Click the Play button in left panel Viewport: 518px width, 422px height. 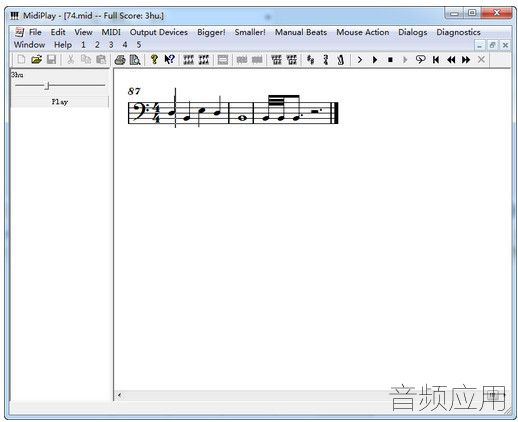[60, 102]
